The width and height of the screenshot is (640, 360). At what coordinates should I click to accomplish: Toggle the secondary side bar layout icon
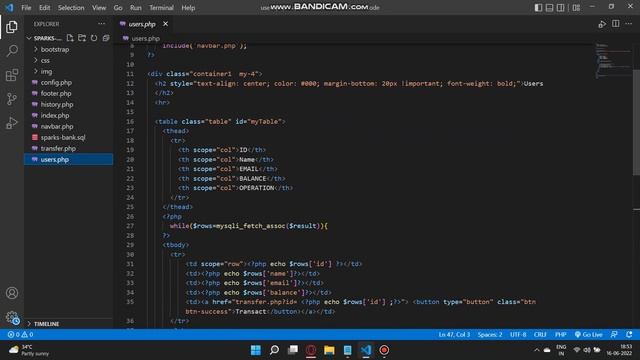(560, 7)
